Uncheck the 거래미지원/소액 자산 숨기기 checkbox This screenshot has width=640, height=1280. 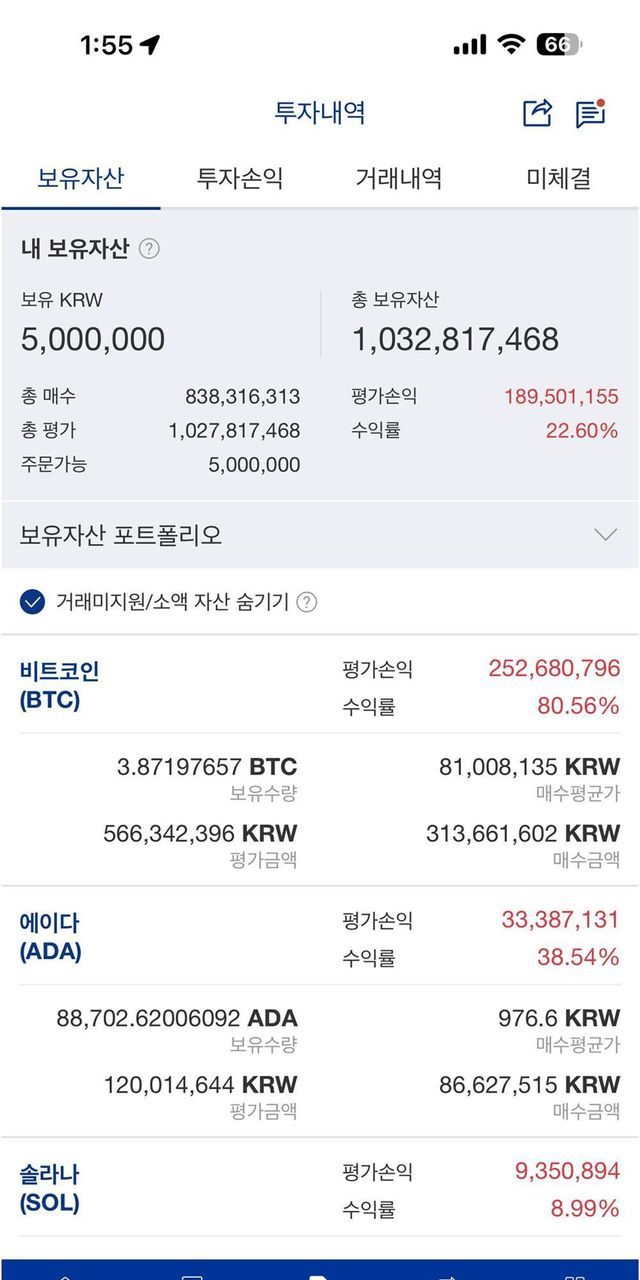pyautogui.click(x=33, y=602)
